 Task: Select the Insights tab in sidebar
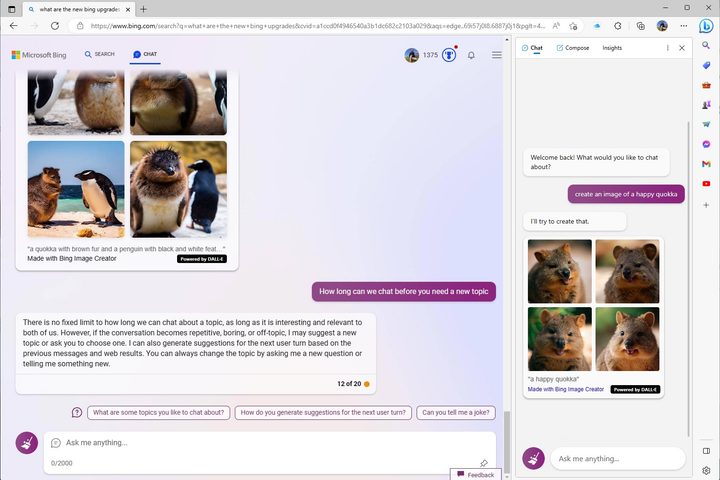[x=612, y=48]
